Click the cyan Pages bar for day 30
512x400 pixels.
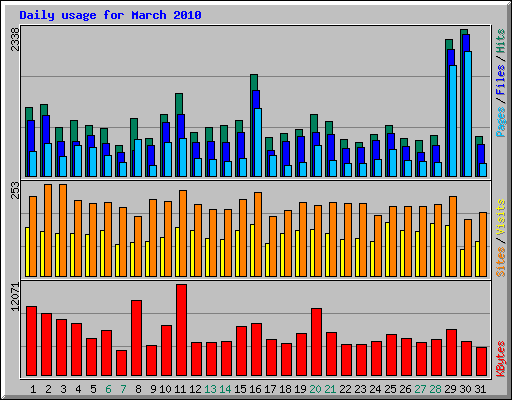tap(468, 114)
